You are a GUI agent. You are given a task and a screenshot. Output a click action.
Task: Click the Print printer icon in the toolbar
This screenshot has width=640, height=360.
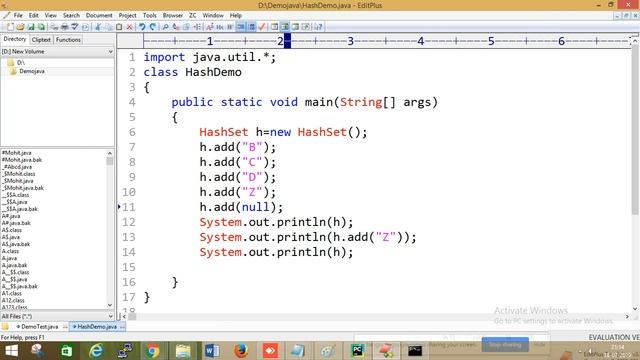(64, 27)
